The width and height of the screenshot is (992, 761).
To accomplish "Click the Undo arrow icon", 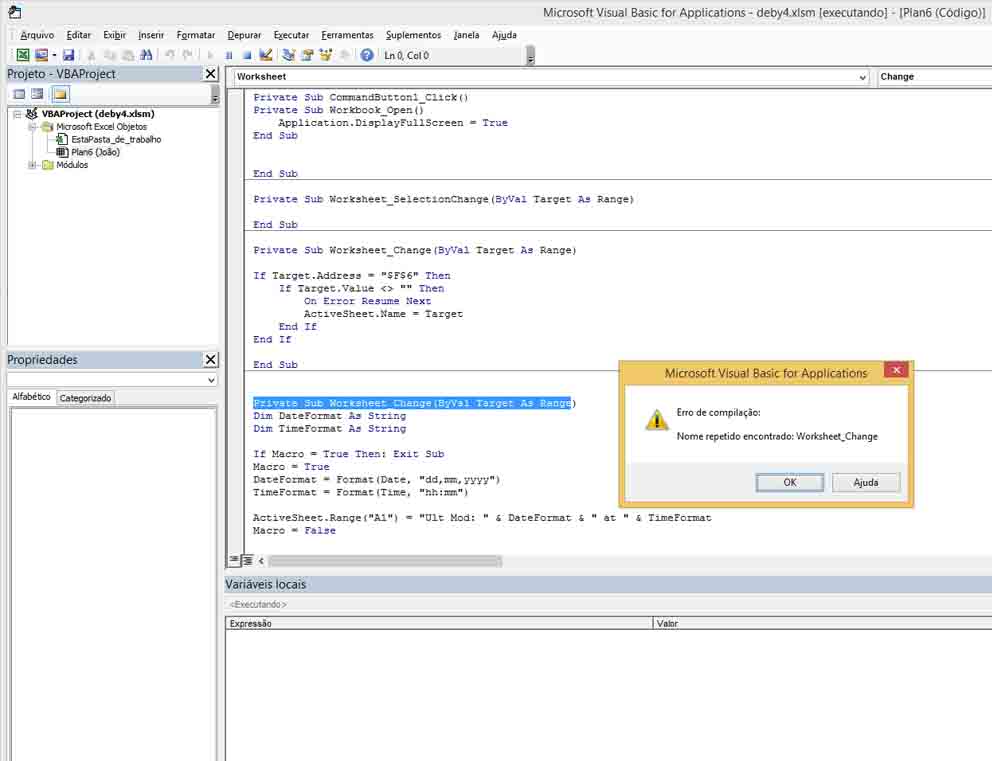I will pyautogui.click(x=170, y=55).
